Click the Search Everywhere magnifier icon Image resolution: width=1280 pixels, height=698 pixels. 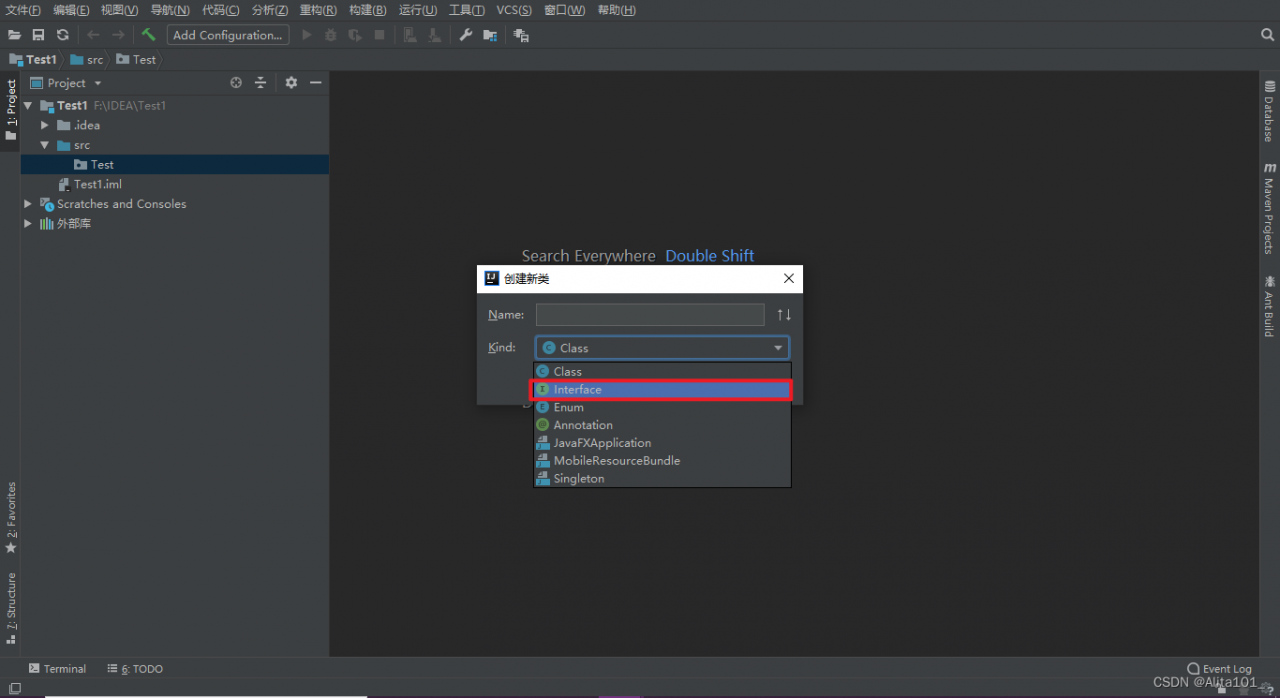tap(1267, 35)
